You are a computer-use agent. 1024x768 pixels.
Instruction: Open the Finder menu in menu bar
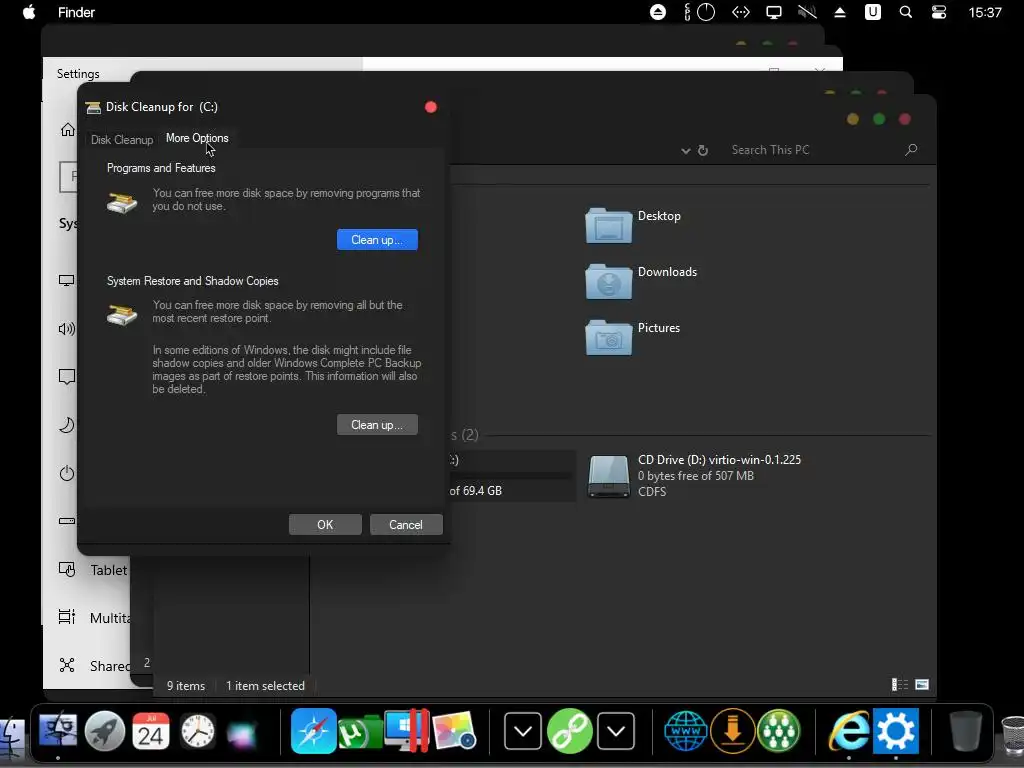tap(76, 12)
